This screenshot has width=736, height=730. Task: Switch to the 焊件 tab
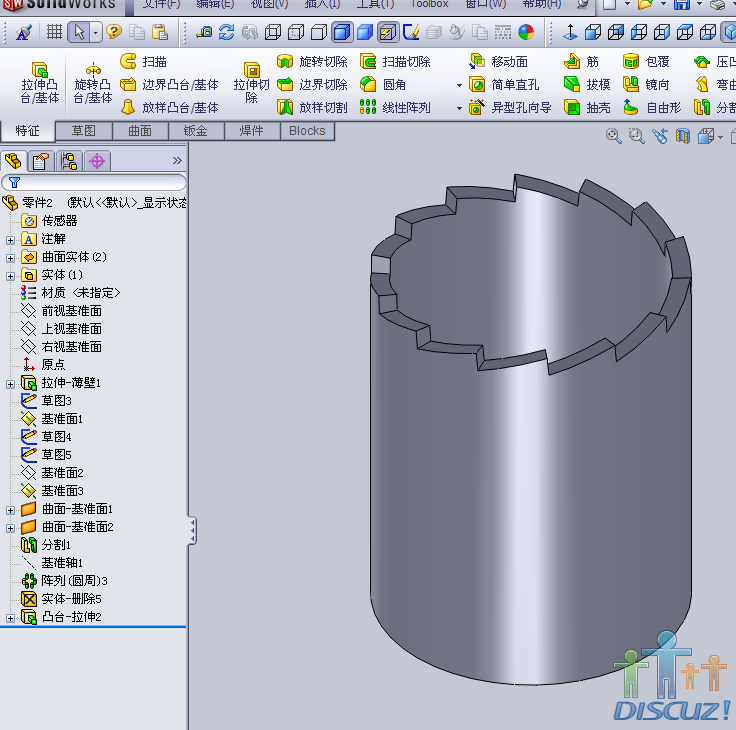252,131
